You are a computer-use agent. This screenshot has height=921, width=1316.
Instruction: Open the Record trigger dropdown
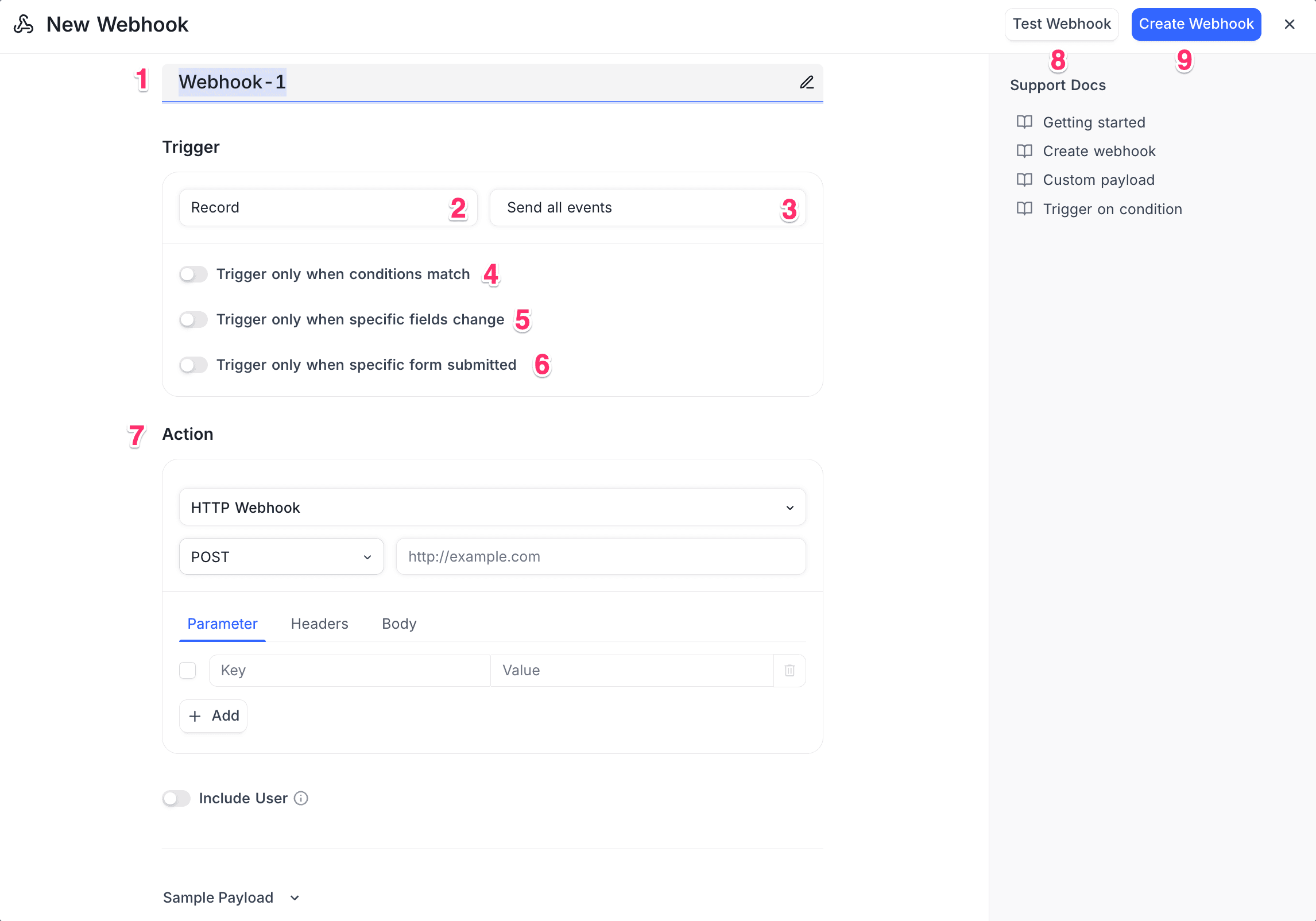click(x=327, y=207)
